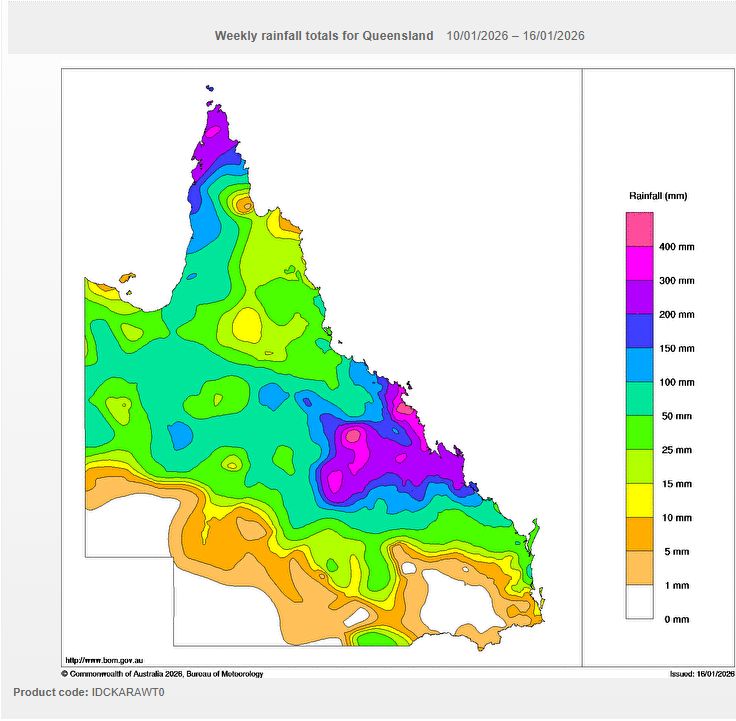Image resolution: width=736 pixels, height=721 pixels.
Task: Select the green swatch between 50 and 25 mm
Action: [639, 433]
